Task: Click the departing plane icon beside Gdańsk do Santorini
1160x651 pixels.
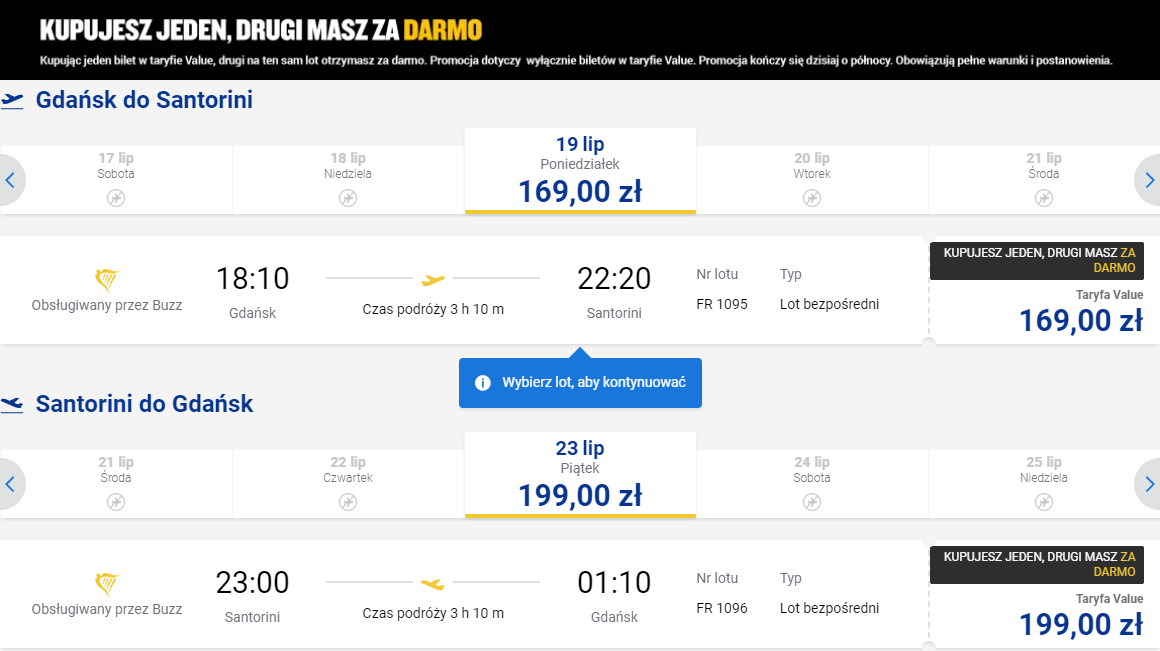Action: [x=12, y=101]
